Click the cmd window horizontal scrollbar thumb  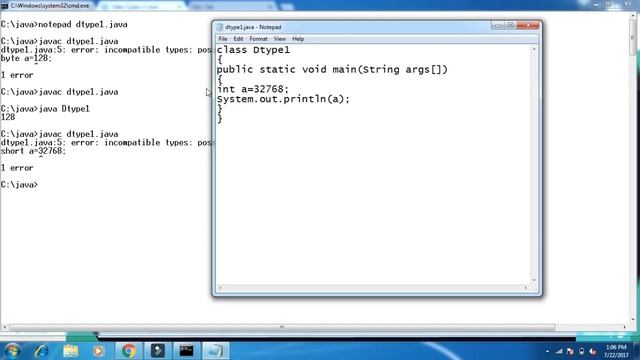282,327
